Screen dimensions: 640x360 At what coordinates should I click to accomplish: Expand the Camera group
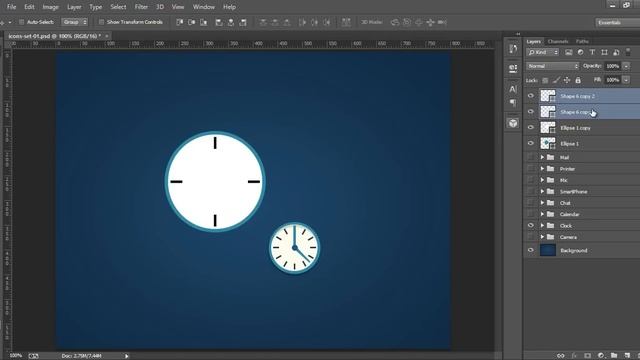click(542, 237)
